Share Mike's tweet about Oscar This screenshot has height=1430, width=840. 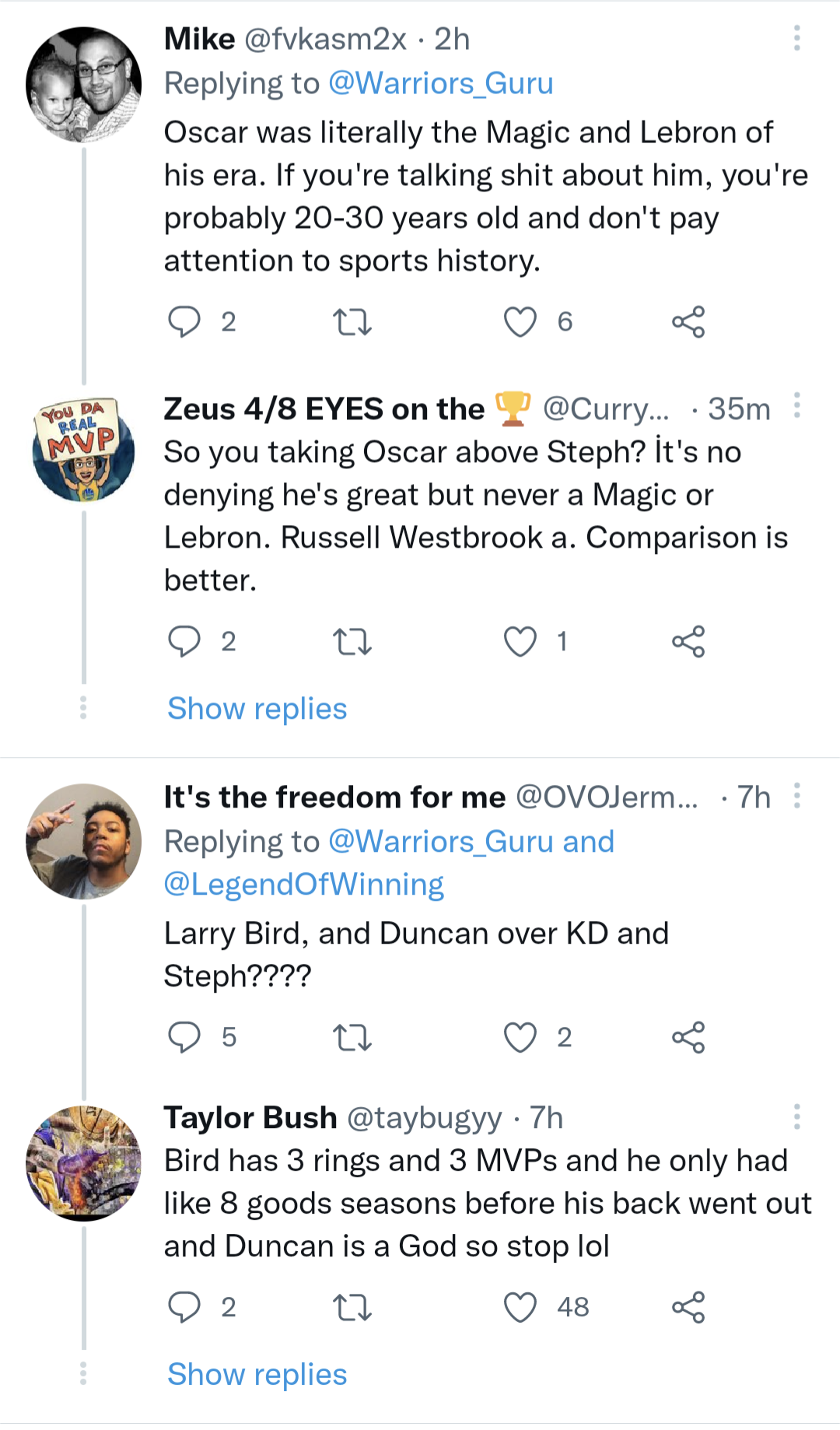tap(688, 321)
